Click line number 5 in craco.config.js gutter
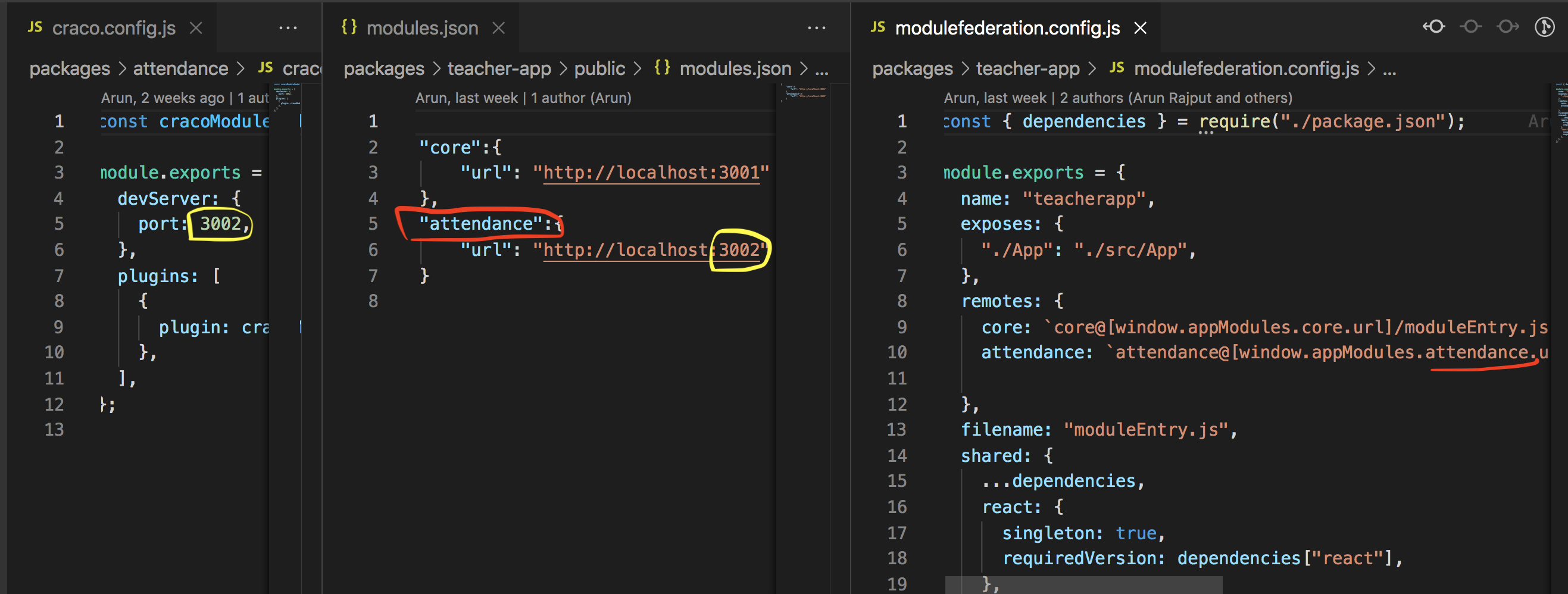This screenshot has width=1568, height=594. pyautogui.click(x=59, y=224)
